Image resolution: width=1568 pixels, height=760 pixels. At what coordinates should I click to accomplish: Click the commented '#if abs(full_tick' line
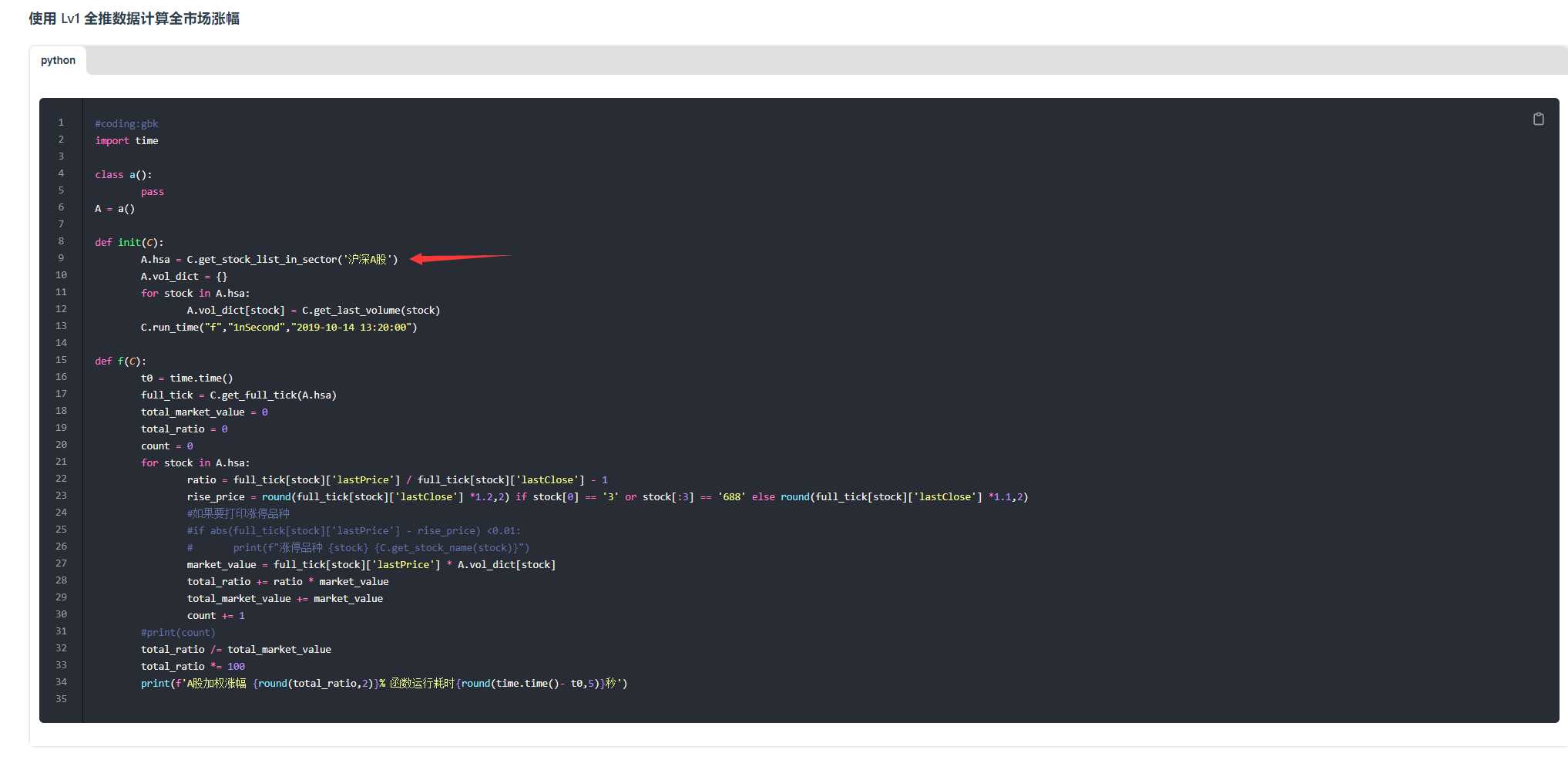[353, 530]
